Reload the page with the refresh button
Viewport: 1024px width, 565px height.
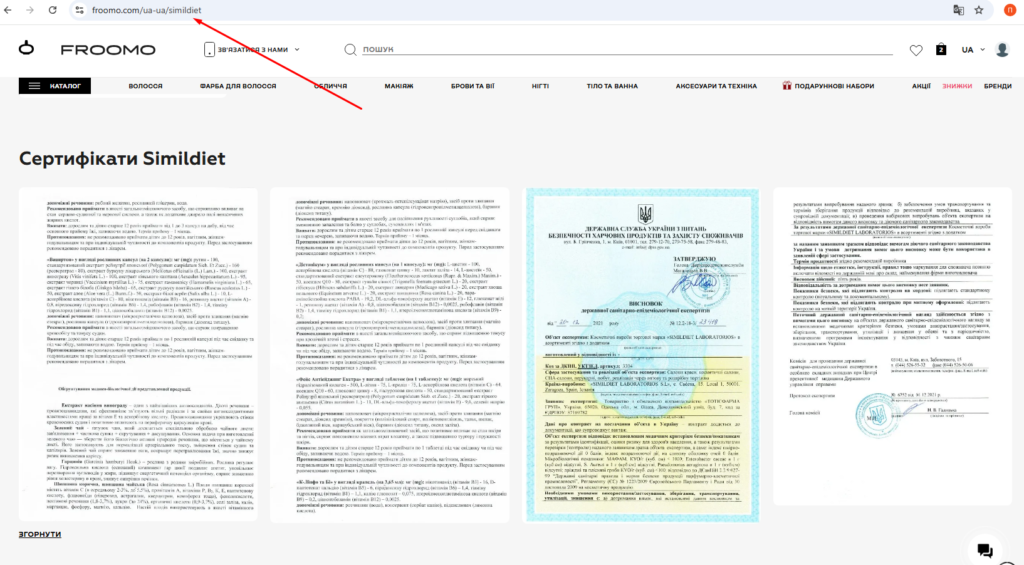coord(52,10)
